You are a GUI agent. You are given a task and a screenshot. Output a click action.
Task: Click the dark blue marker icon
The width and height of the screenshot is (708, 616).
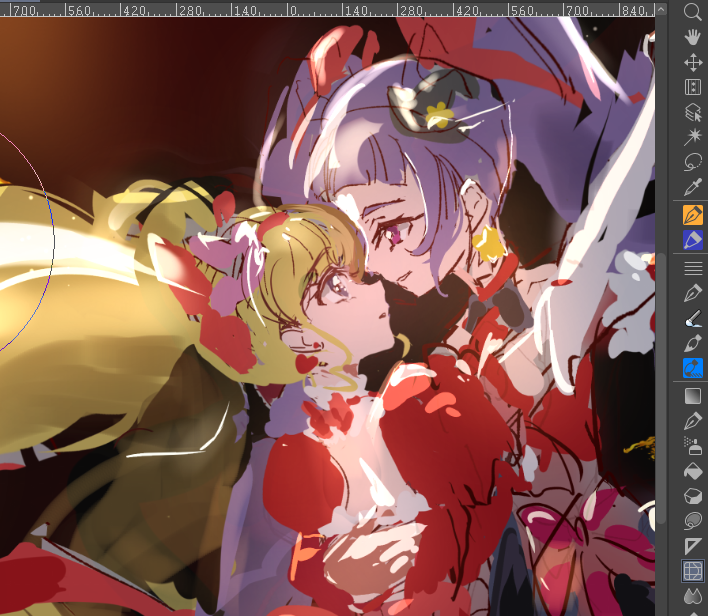click(x=693, y=240)
